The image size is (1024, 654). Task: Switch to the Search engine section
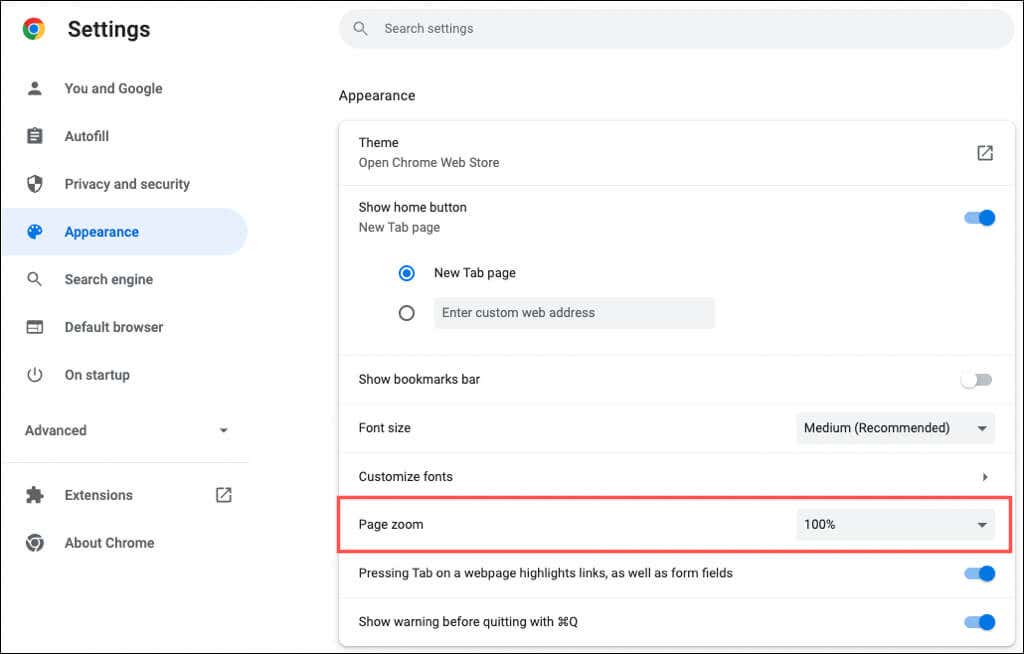[108, 279]
